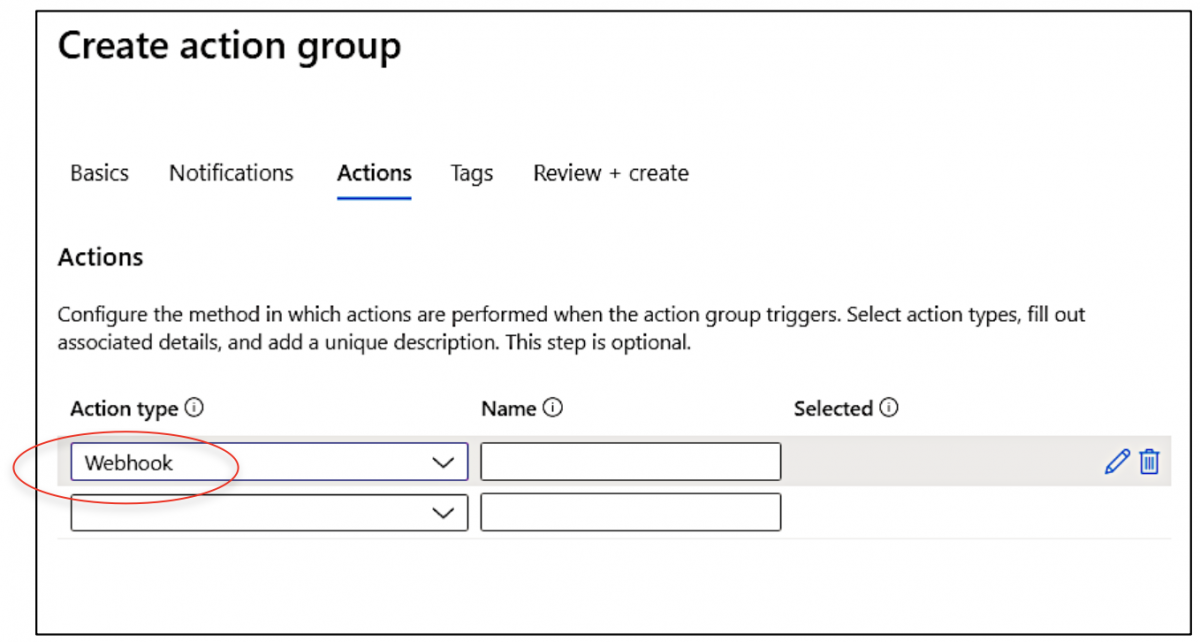Select the currently active Actions tab
1200x642 pixels.
(x=374, y=173)
